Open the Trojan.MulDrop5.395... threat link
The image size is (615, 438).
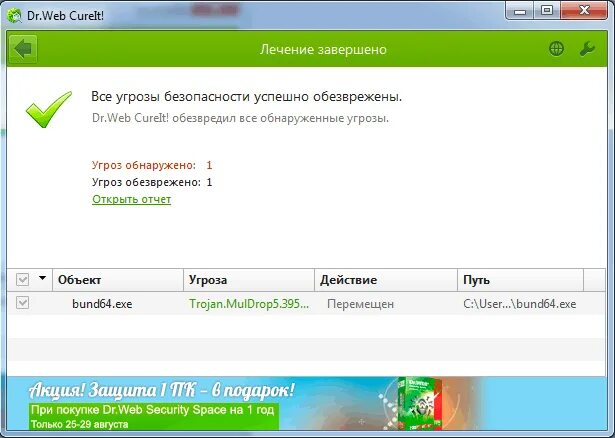coord(249,304)
